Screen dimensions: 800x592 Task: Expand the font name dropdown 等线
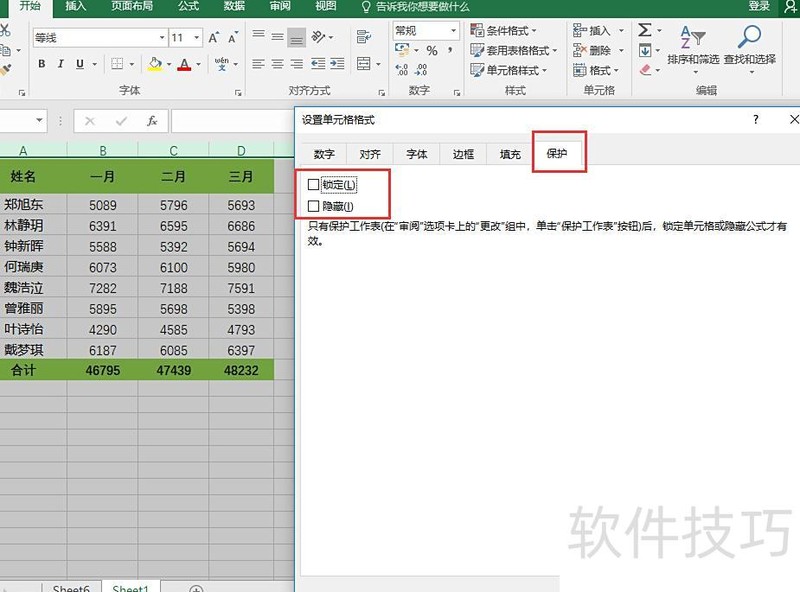tap(161, 38)
